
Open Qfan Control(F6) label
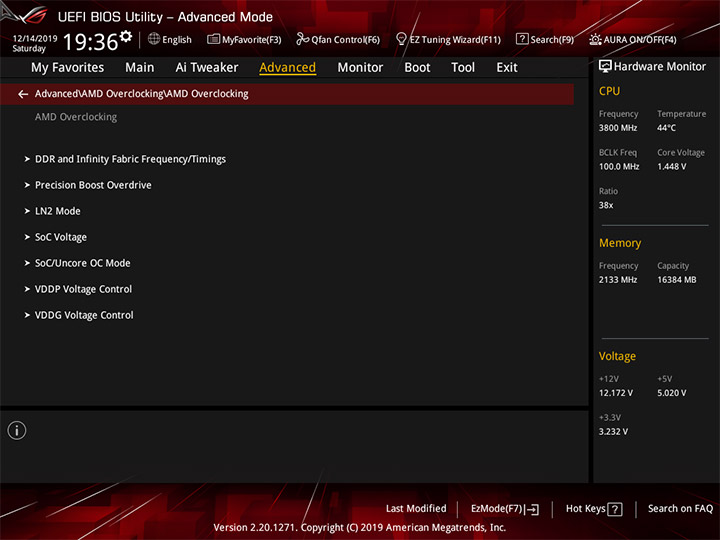coord(345,40)
